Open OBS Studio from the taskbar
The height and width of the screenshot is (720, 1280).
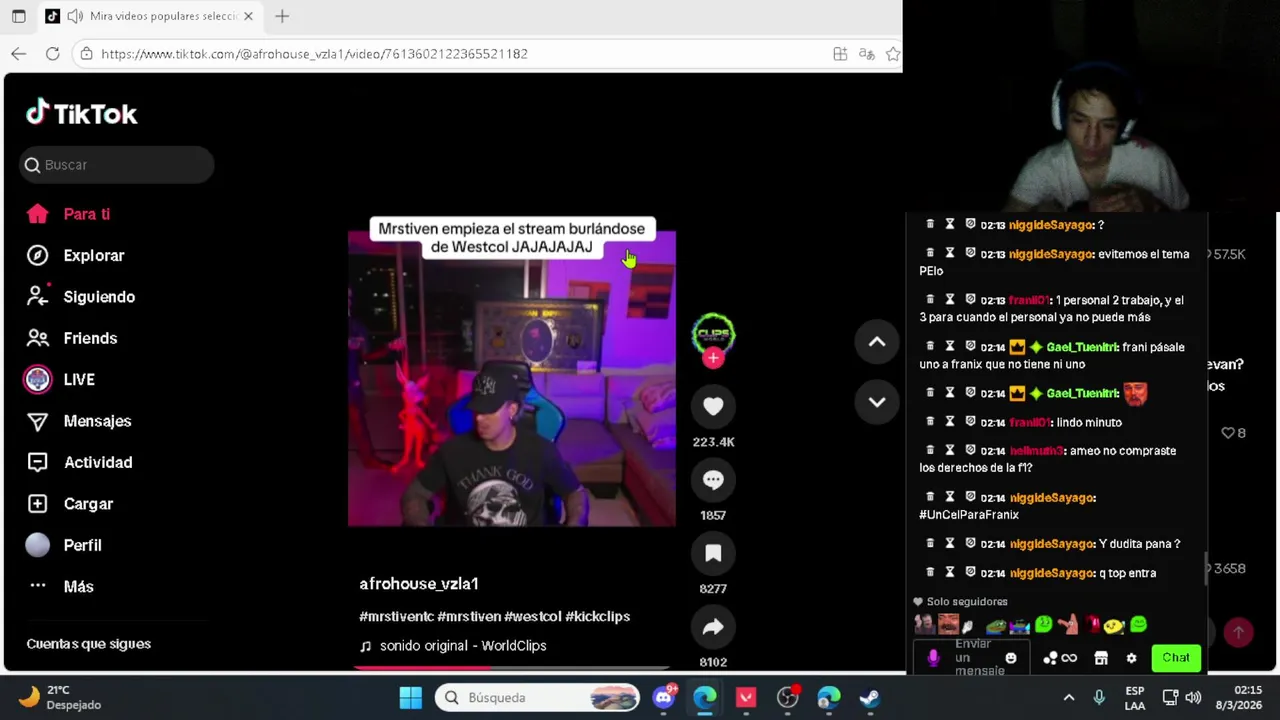coord(788,698)
